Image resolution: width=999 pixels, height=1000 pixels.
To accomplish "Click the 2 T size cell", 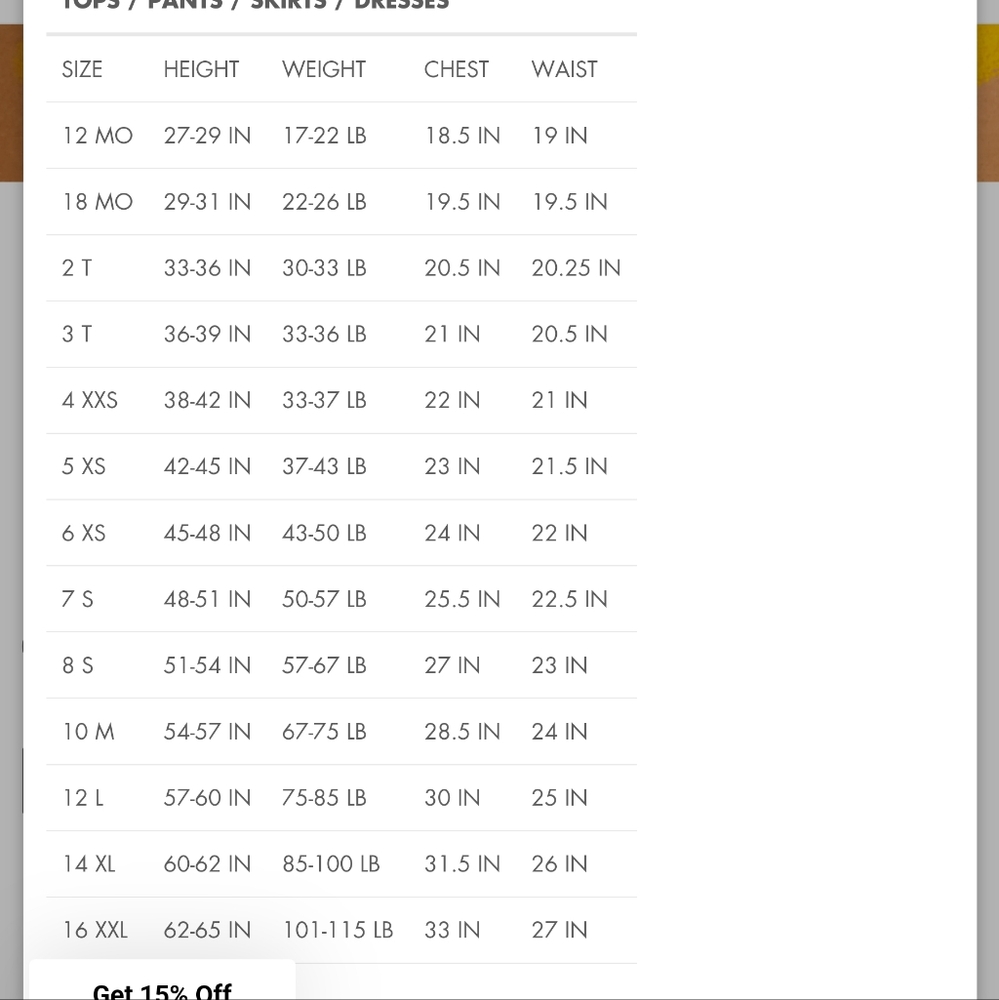I will pyautogui.click(x=77, y=268).
